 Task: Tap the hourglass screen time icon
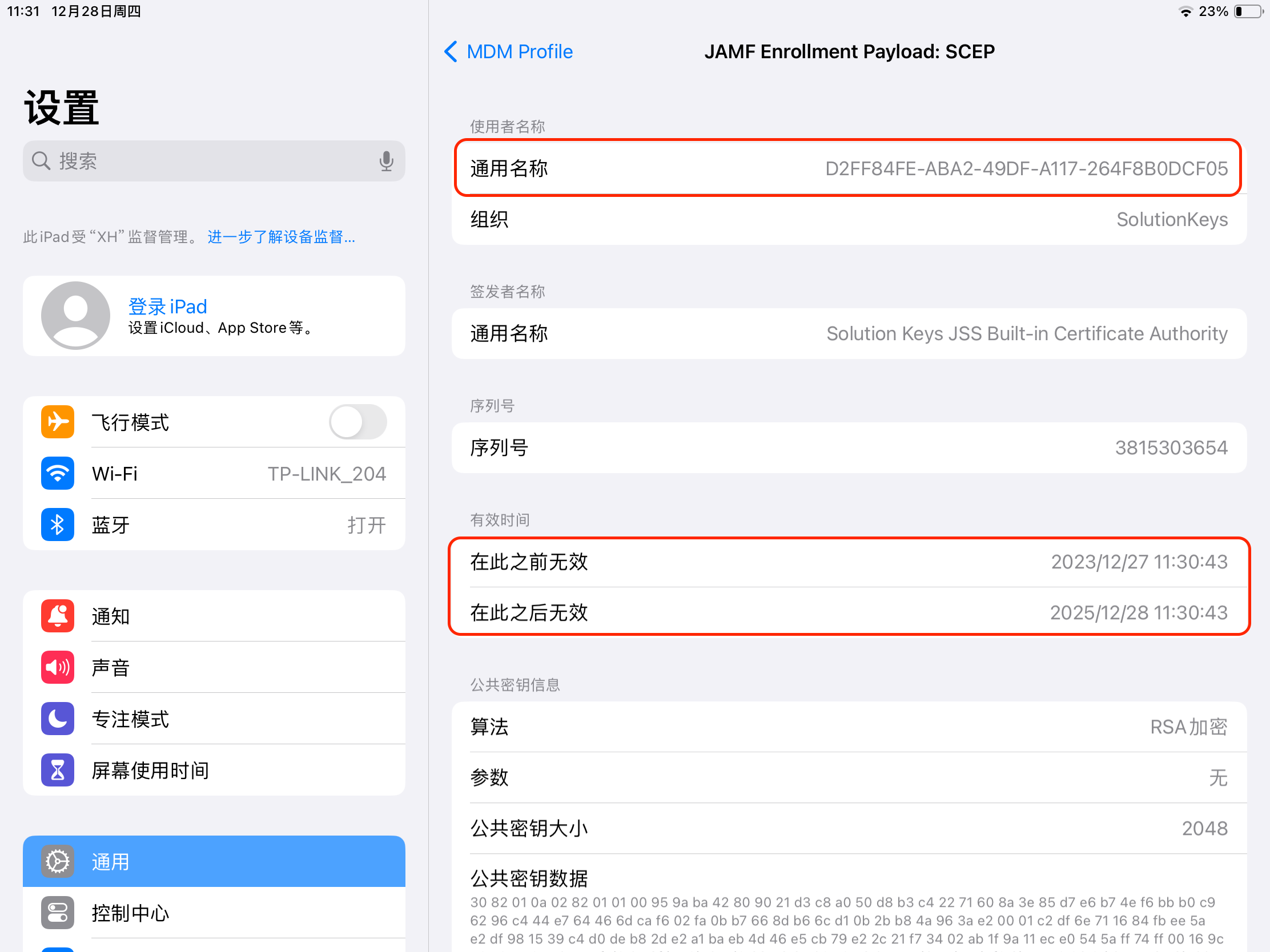(58, 770)
